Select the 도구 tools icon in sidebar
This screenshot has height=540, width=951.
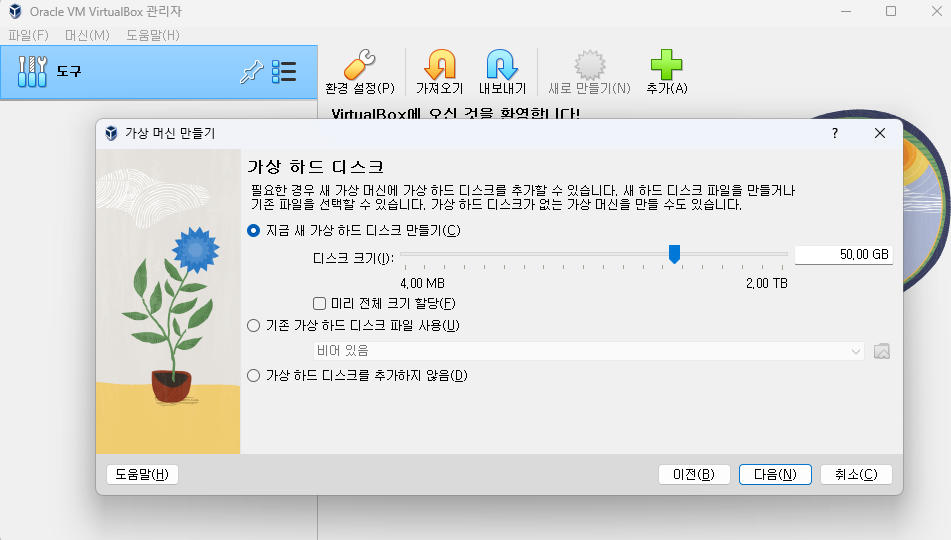point(32,72)
